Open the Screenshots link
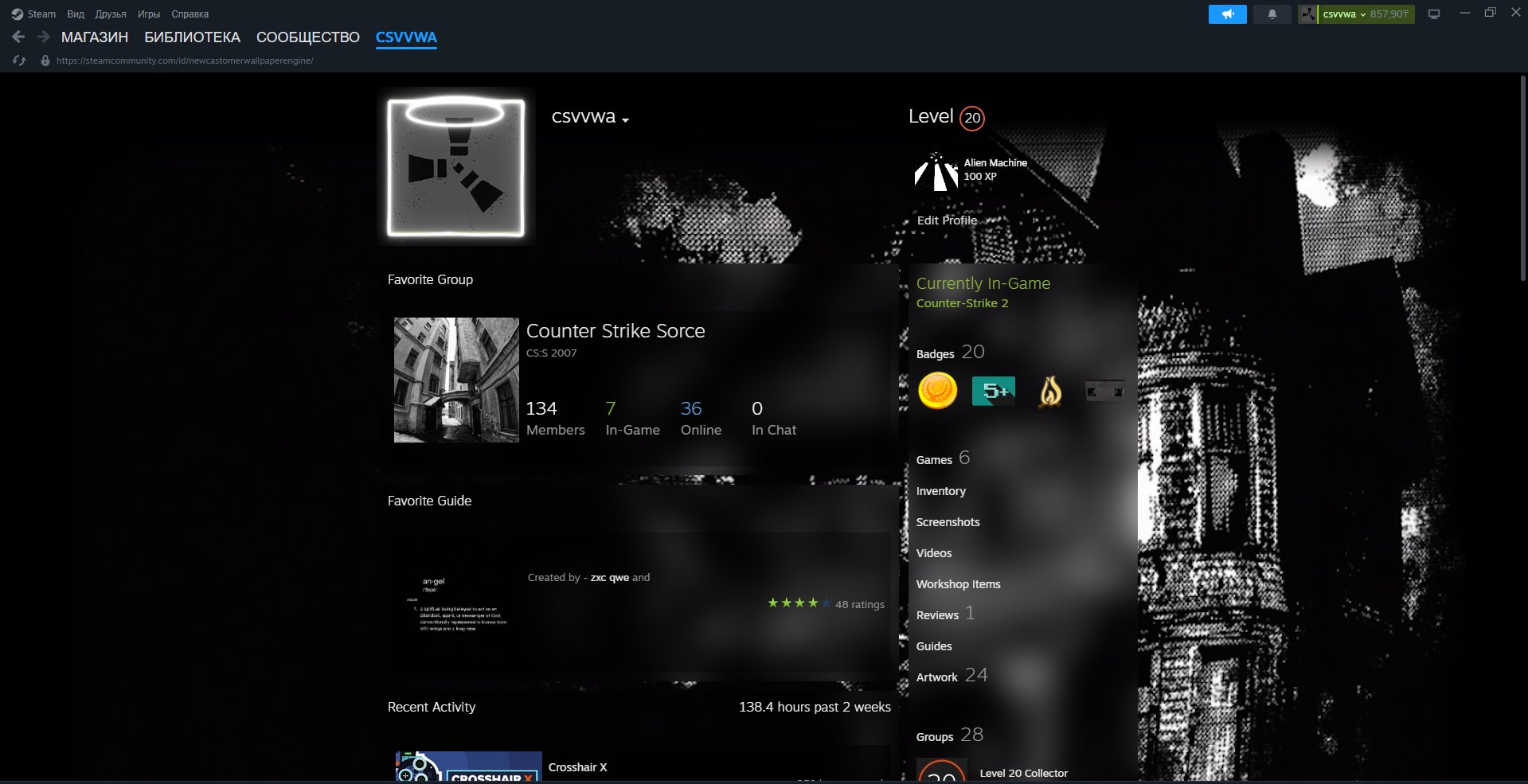 (948, 522)
